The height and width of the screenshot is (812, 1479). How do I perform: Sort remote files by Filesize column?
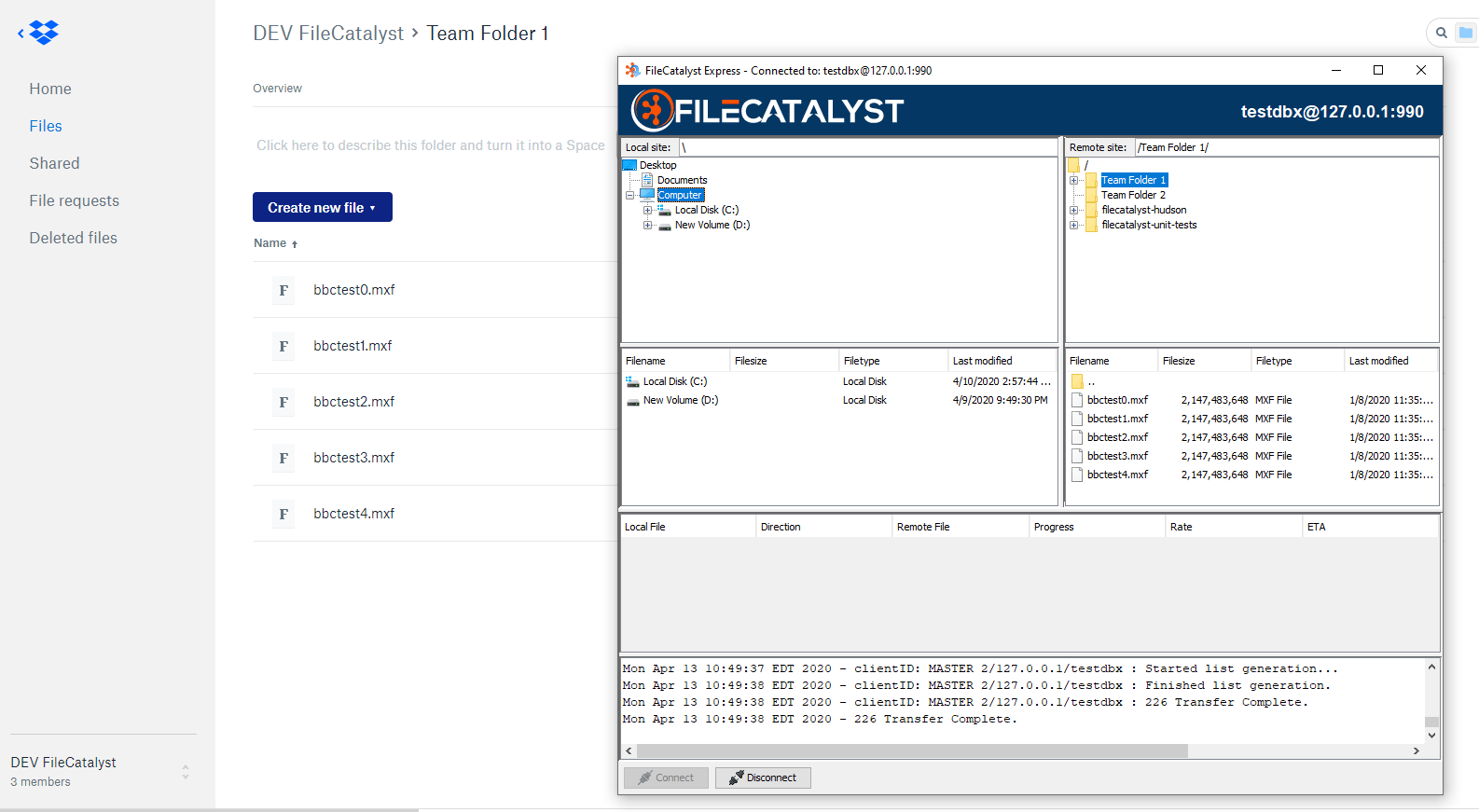[x=1203, y=361]
